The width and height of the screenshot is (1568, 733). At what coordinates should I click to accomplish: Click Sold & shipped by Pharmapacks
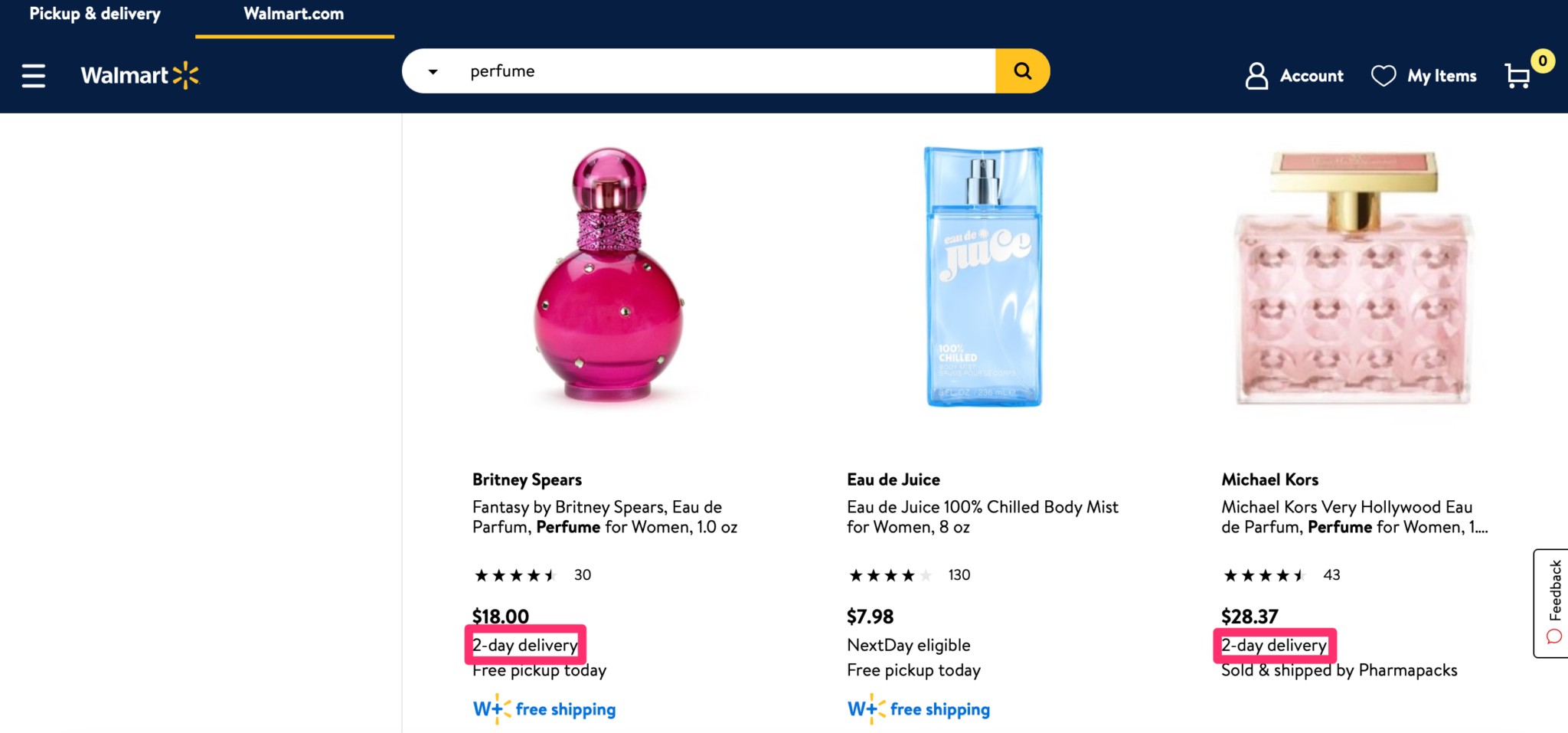1339,669
